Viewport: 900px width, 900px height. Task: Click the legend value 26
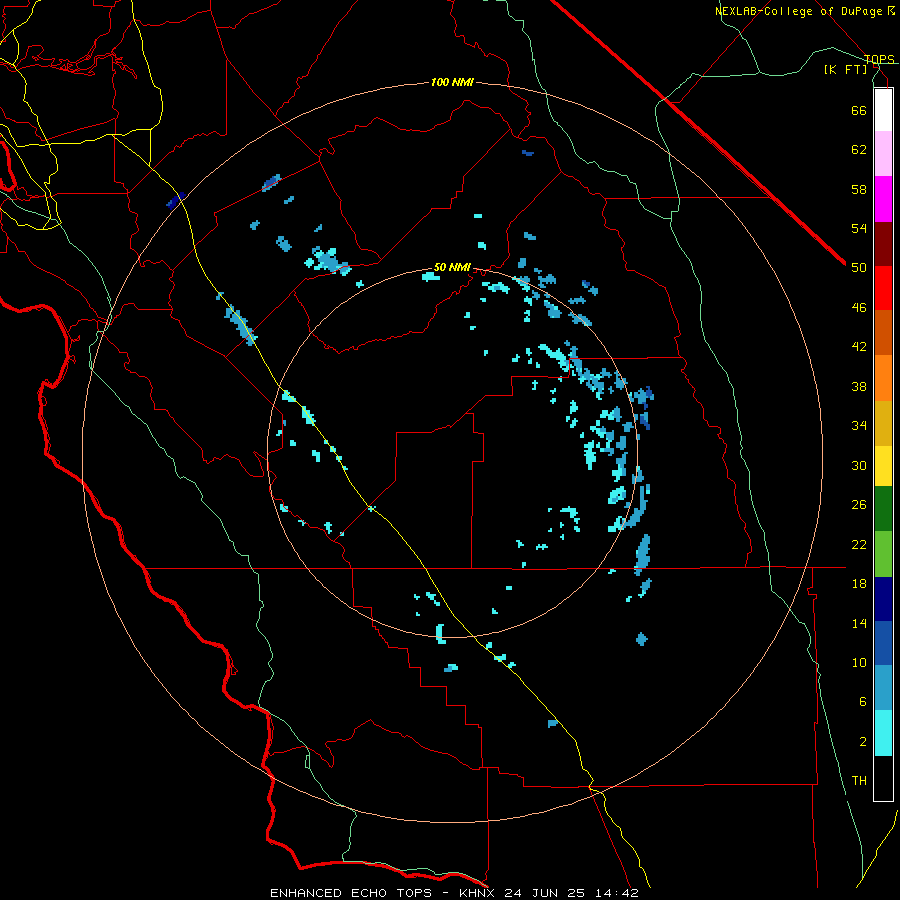pos(859,505)
